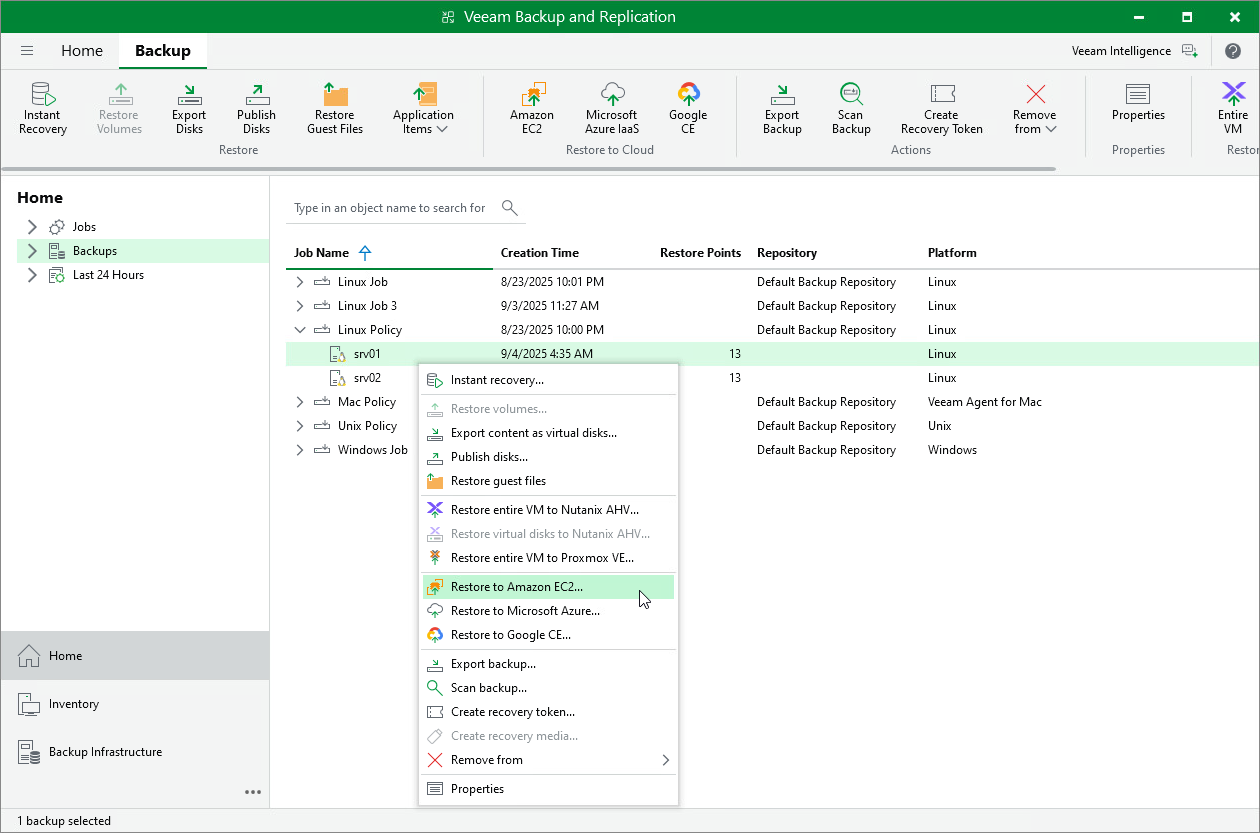The width and height of the screenshot is (1260, 833).
Task: Click the Export Disks ribbon icon
Action: [189, 108]
